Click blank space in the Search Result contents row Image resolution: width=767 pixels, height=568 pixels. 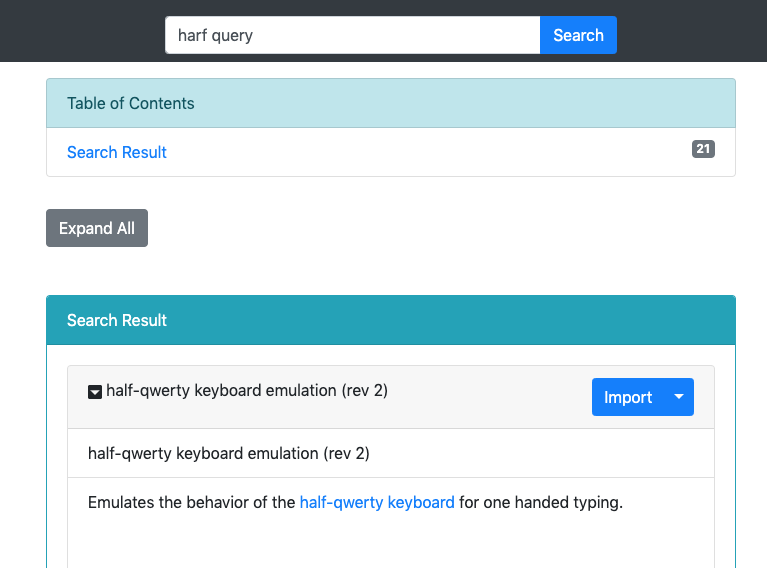pos(428,152)
